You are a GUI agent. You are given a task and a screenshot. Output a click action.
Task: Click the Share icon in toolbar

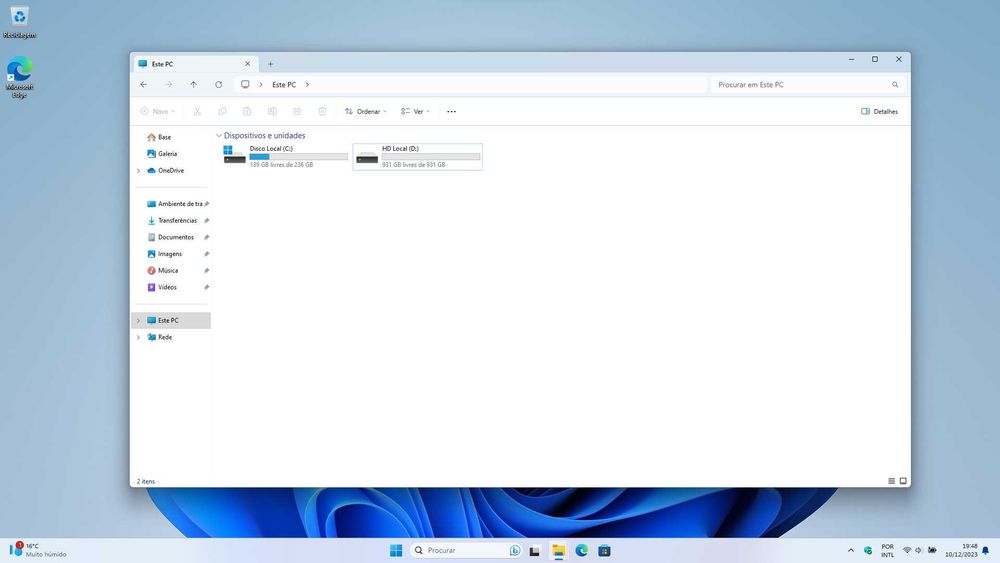[x=297, y=111]
